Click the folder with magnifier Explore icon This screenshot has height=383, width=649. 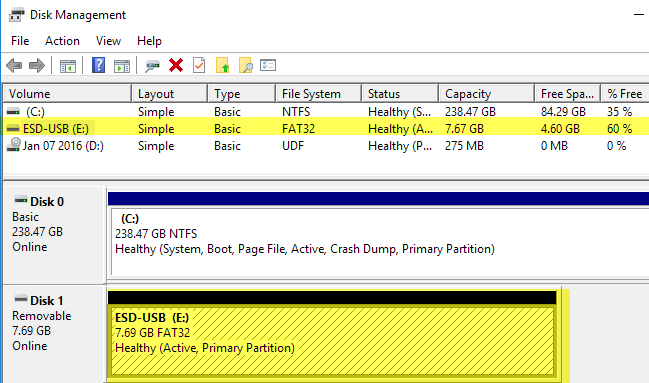pyautogui.click(x=246, y=65)
